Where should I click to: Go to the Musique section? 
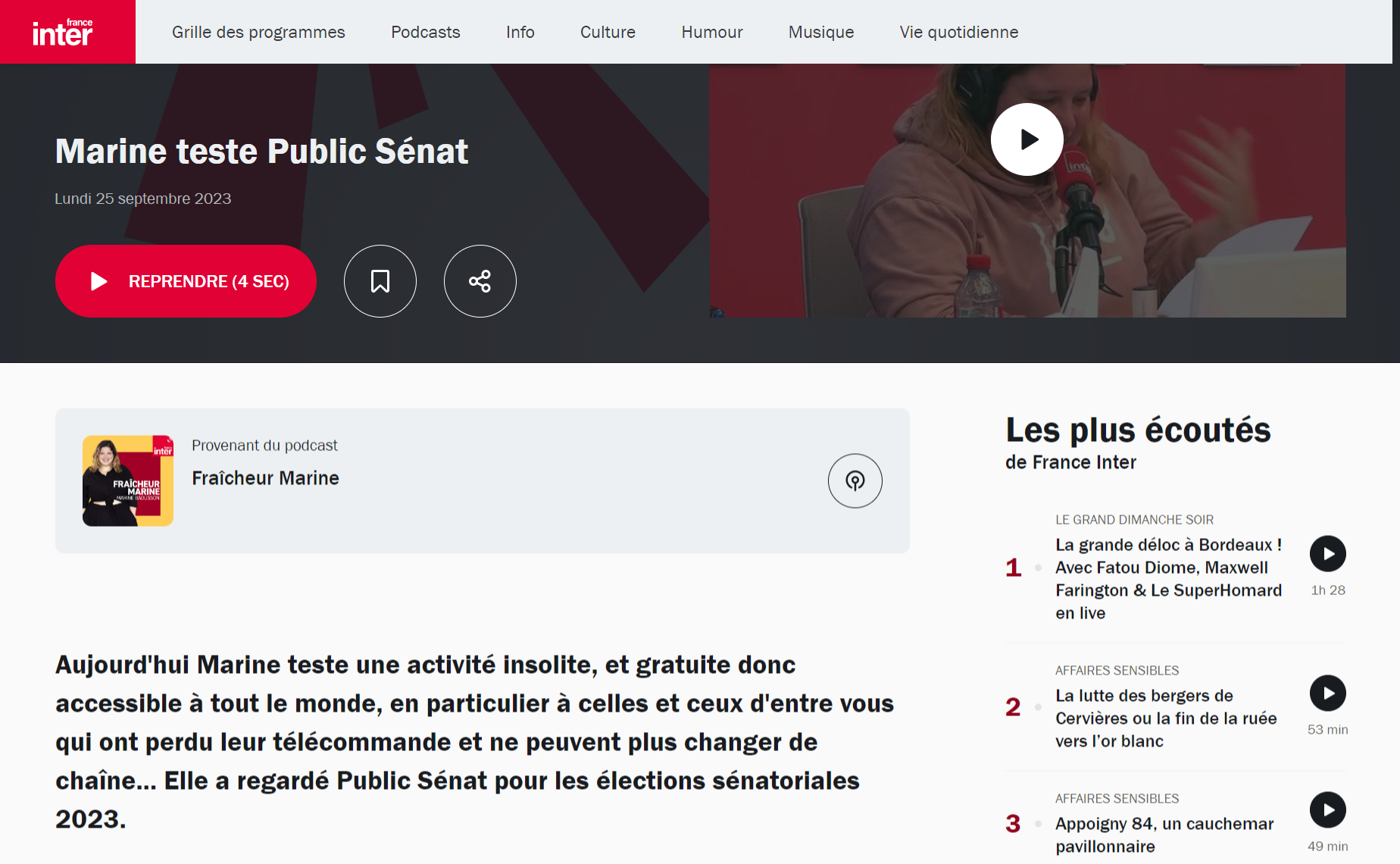821,32
